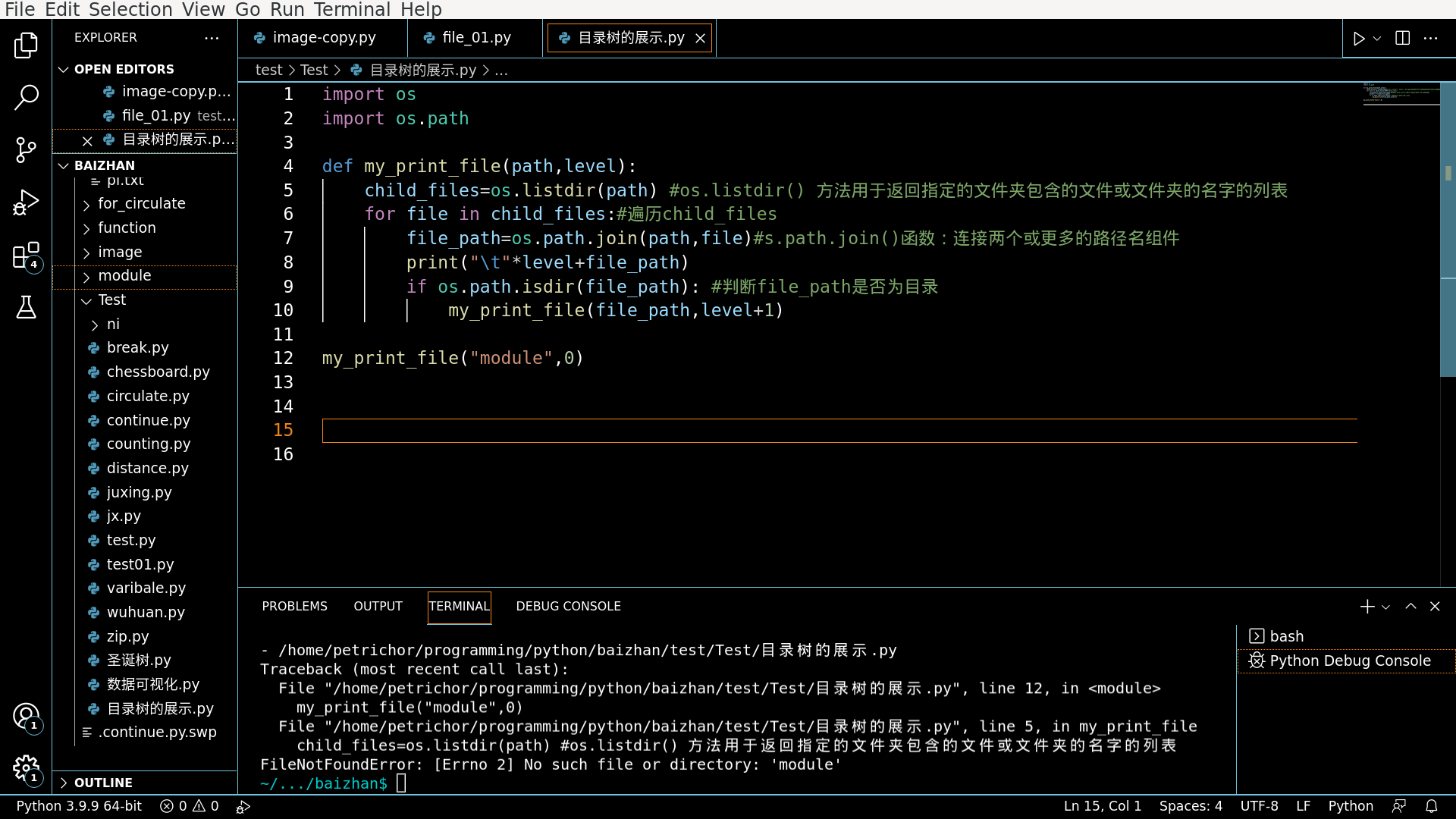The image size is (1456, 819).
Task: Select the bash terminal entry
Action: pos(1346,636)
